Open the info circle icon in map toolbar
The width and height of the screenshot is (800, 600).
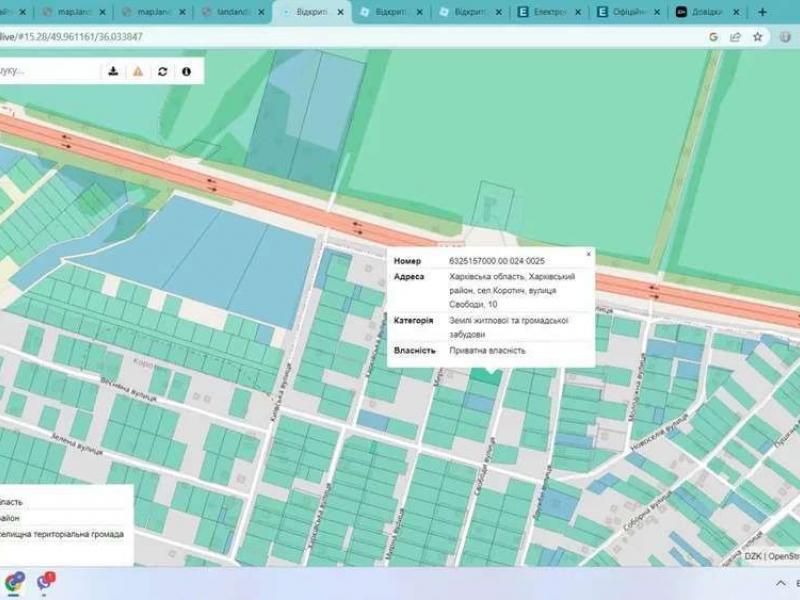click(x=186, y=72)
